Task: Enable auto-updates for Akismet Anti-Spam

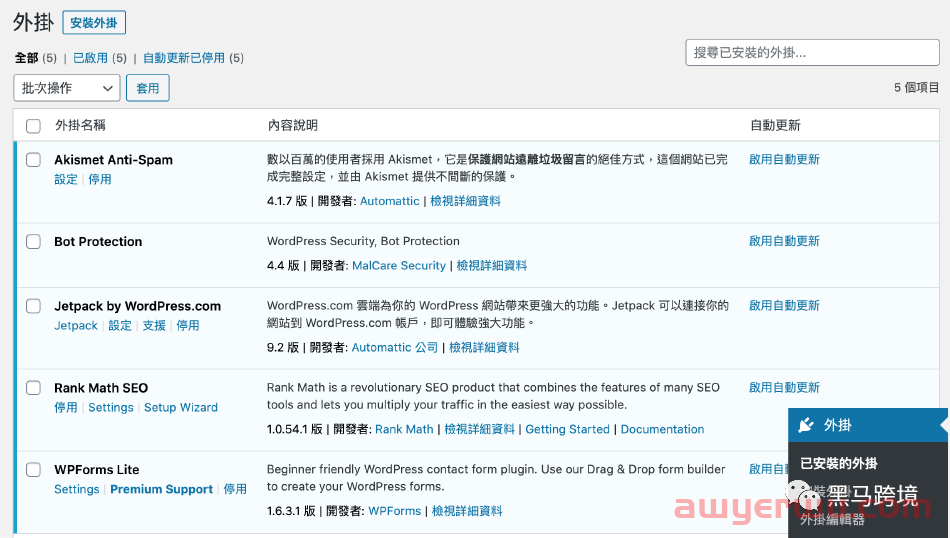Action: 784,159
